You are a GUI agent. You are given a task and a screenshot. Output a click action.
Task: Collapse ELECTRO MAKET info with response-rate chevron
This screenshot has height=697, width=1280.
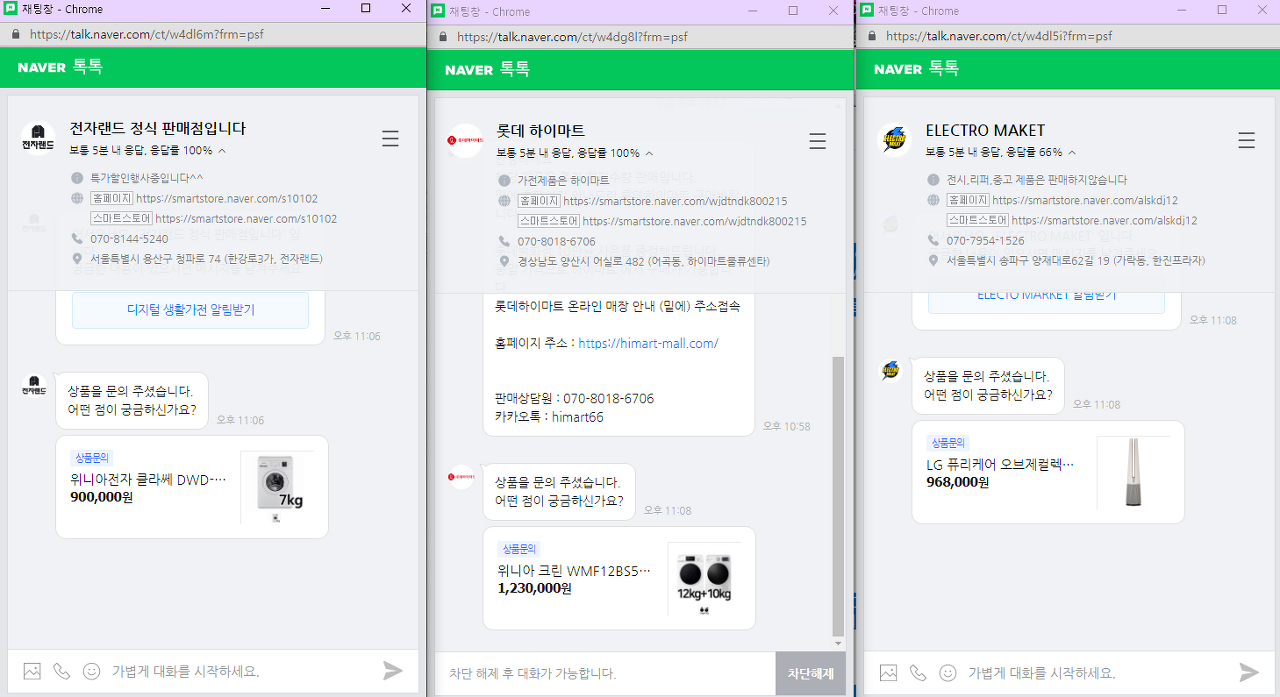pyautogui.click(x=1071, y=152)
